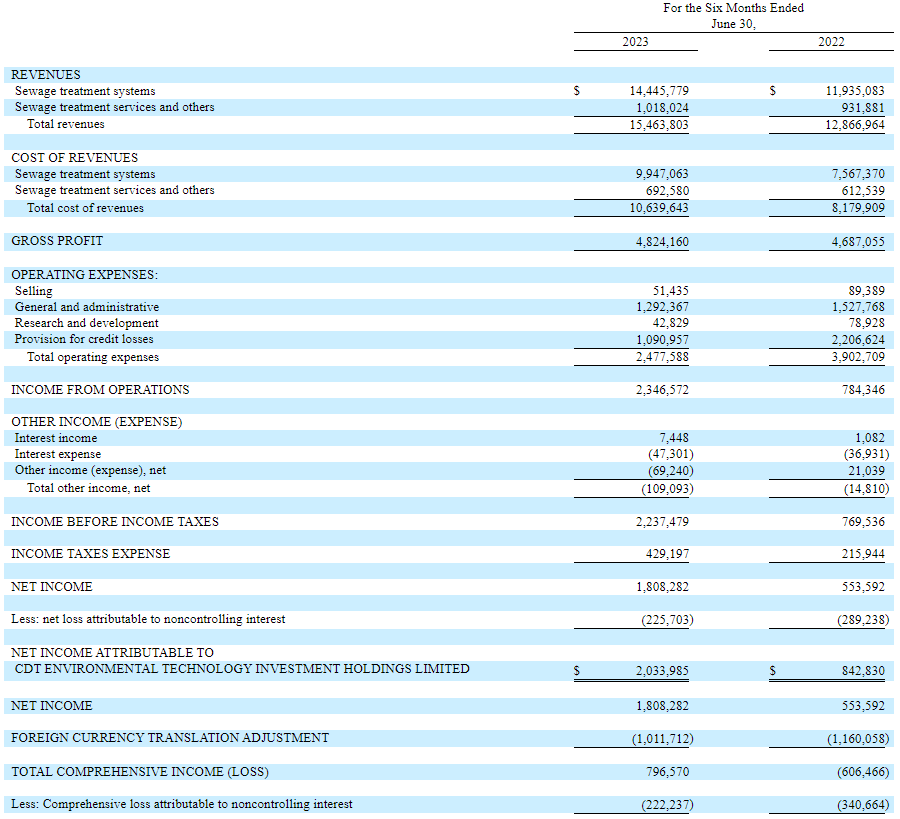Click the Total cost of revenues label

[x=85, y=208]
